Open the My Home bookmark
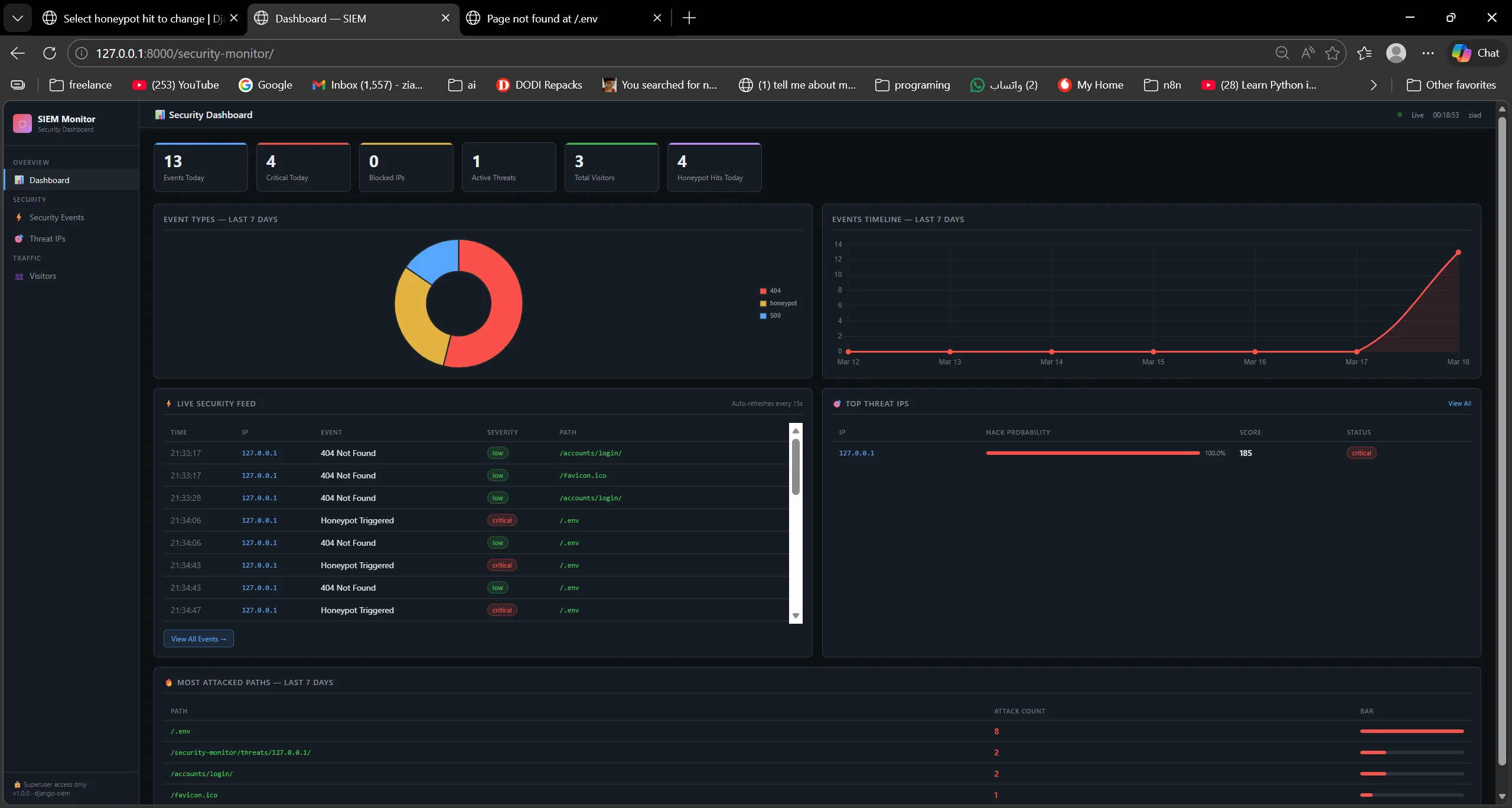 (x=1090, y=85)
